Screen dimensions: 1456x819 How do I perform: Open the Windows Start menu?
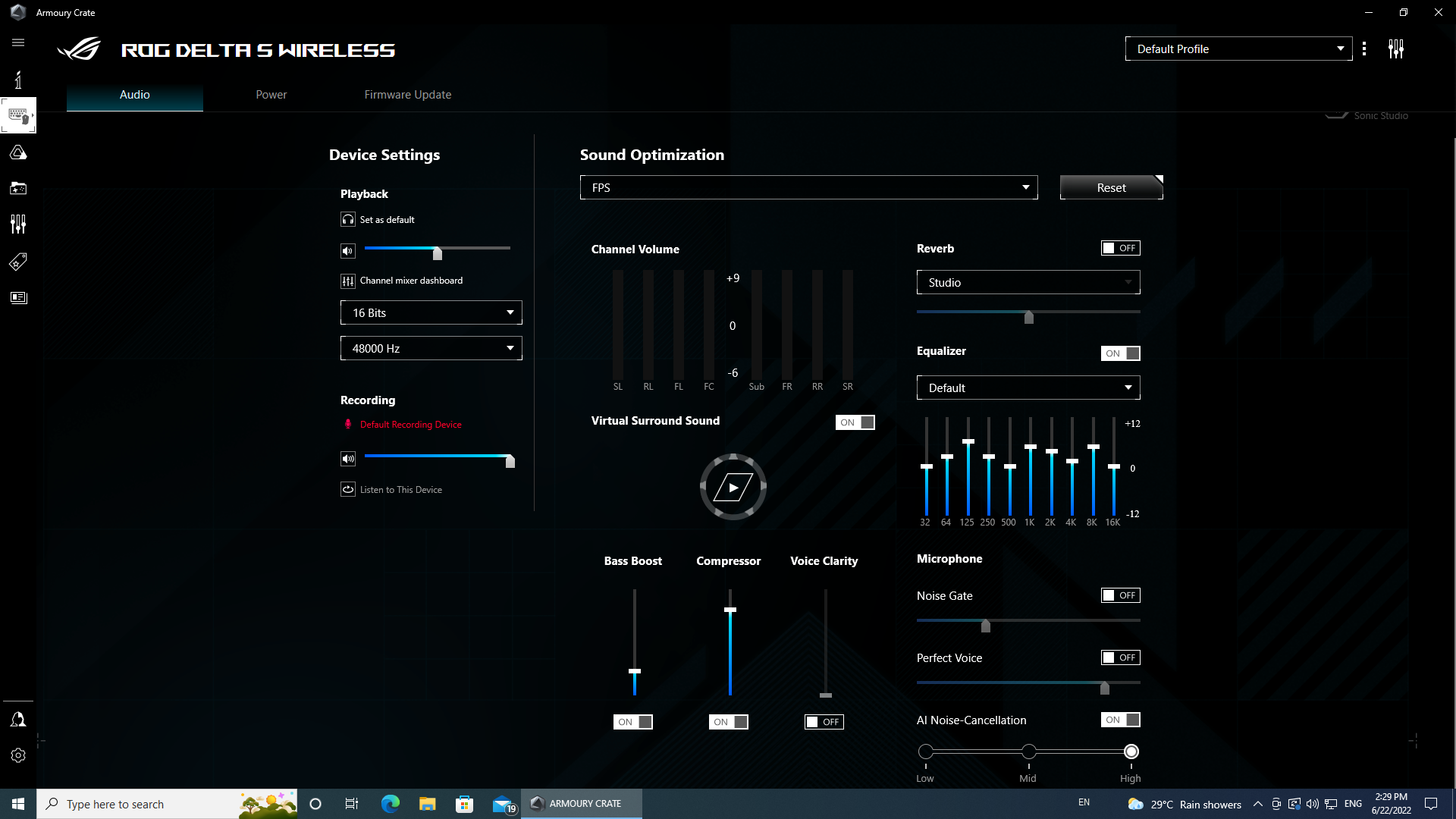(18, 804)
